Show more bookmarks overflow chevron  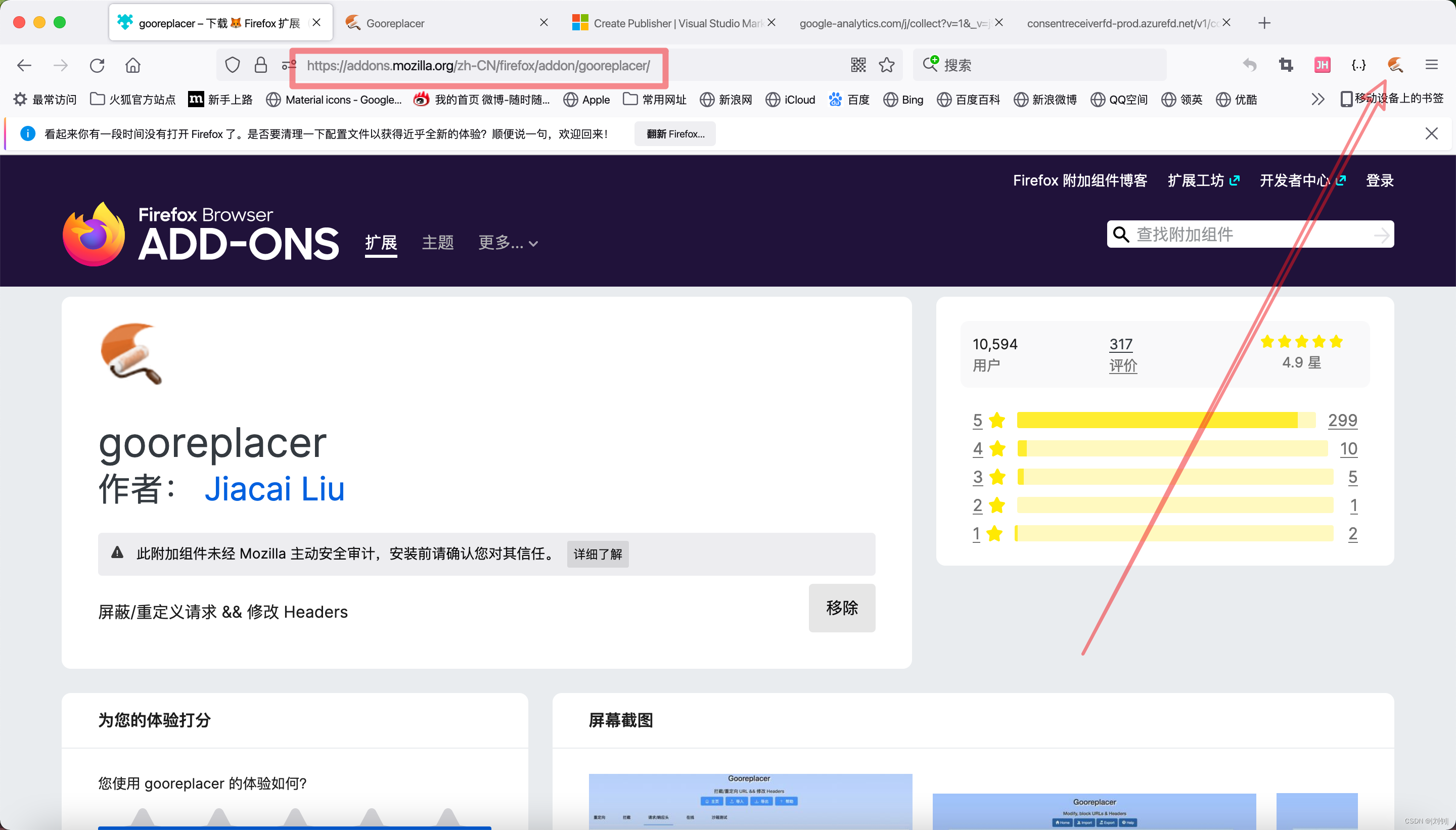[x=1317, y=99]
